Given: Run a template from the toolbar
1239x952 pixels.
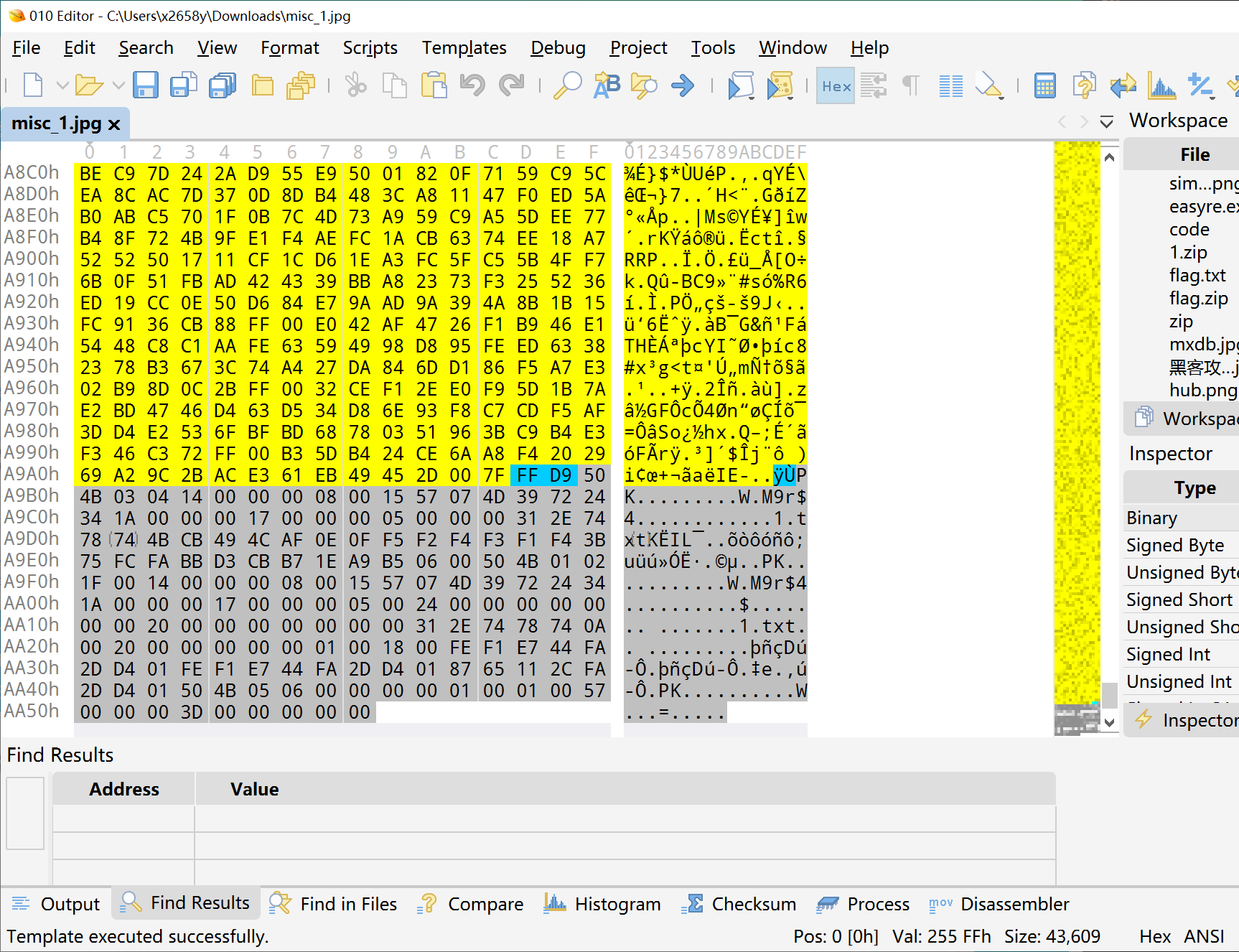Looking at the screenshot, I should pyautogui.click(x=780, y=85).
